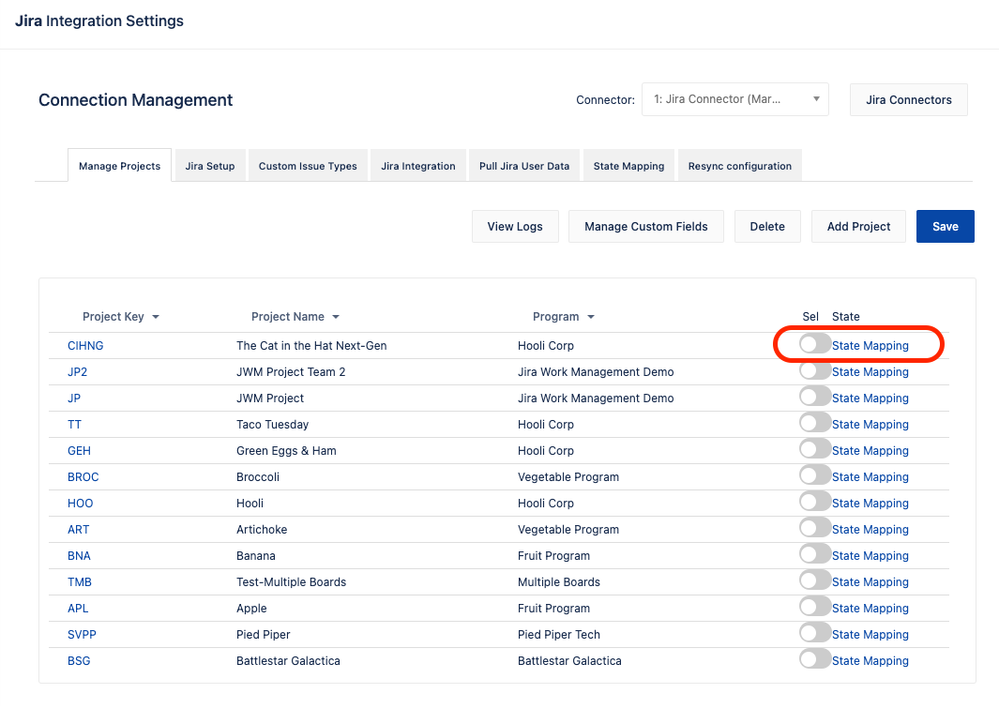Open State Mapping for Banana row
Viewport: 999px width, 706px height.
tap(870, 556)
